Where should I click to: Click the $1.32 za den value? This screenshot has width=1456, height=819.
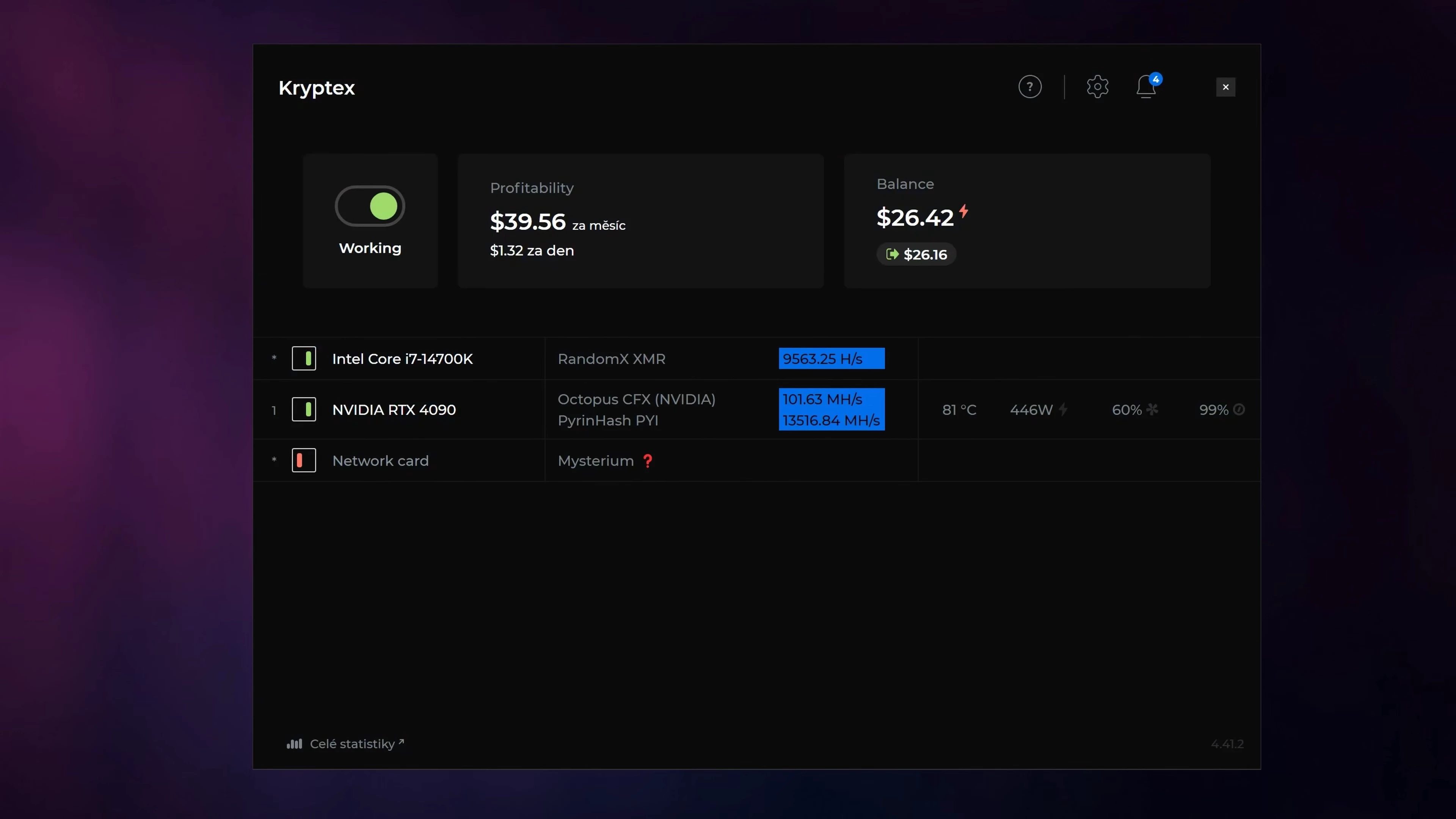click(x=532, y=250)
